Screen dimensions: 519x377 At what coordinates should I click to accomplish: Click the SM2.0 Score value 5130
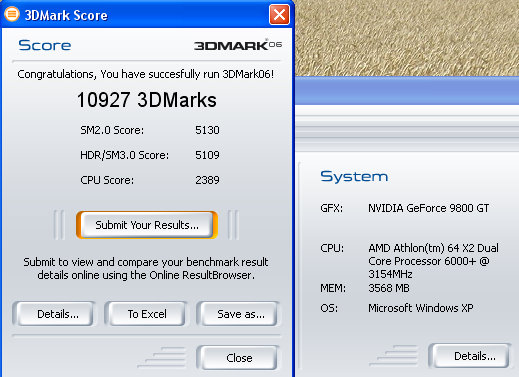(x=207, y=130)
